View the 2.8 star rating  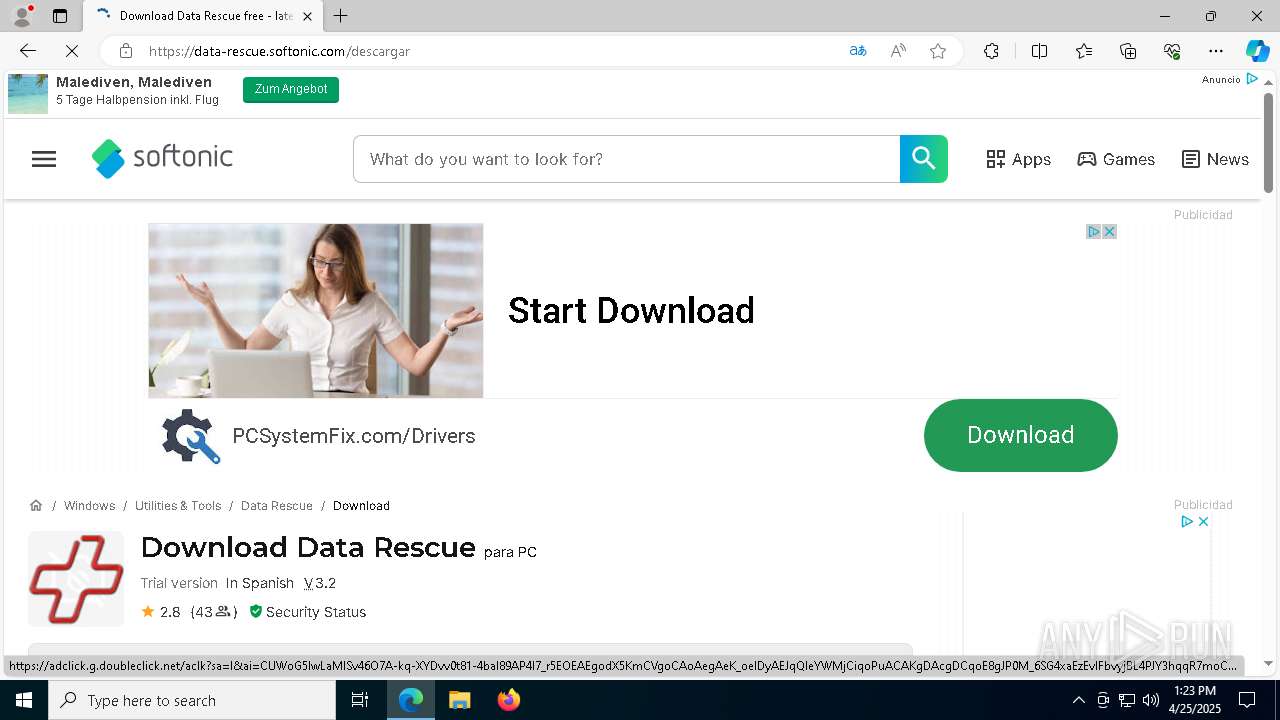click(161, 612)
